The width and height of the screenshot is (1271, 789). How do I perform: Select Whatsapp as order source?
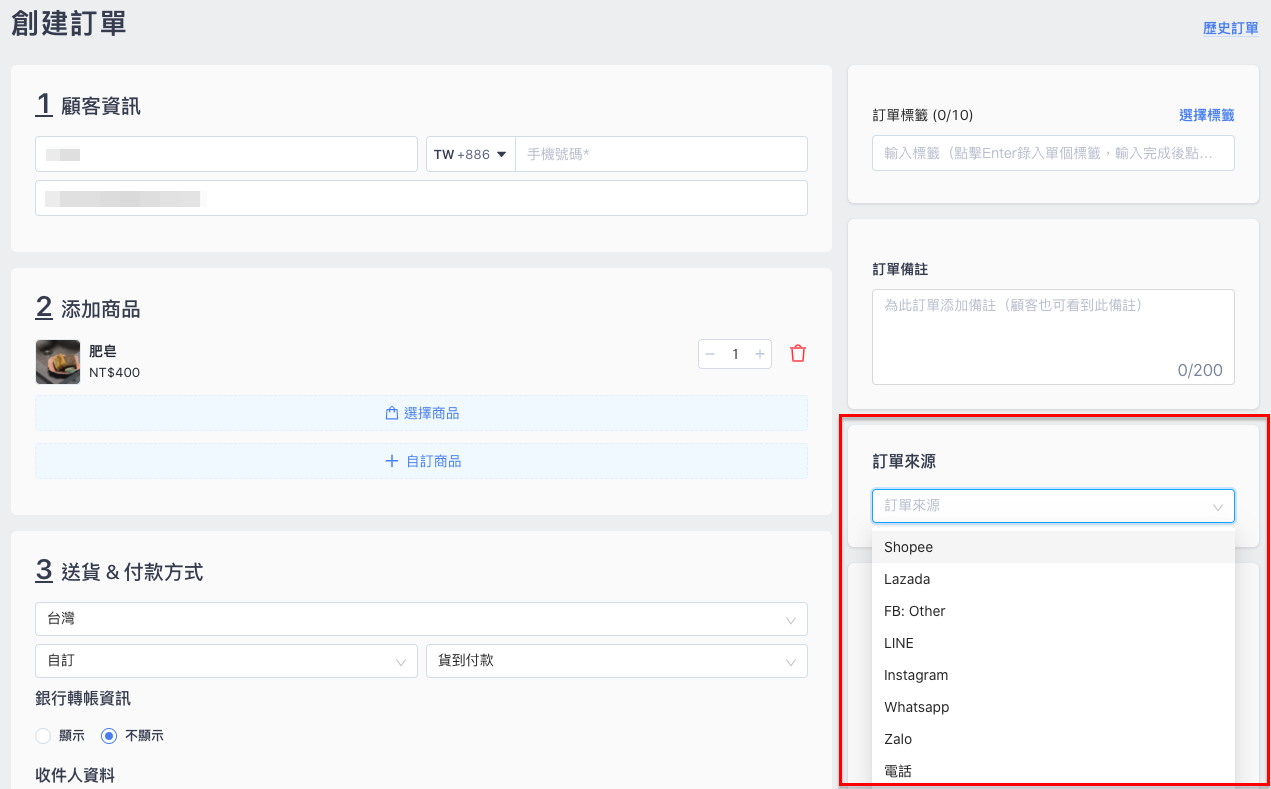point(1053,707)
